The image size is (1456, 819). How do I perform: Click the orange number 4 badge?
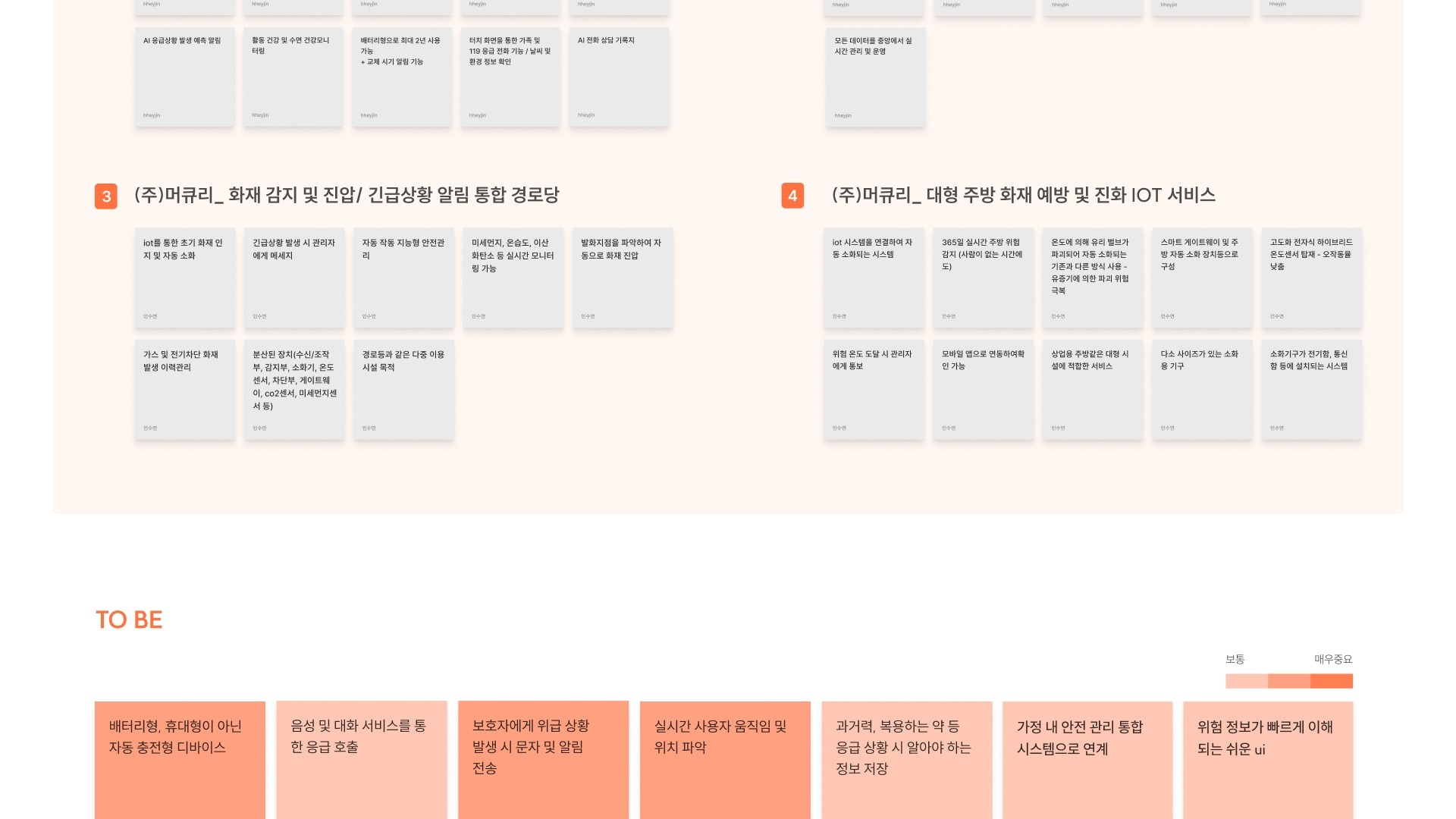(x=792, y=196)
